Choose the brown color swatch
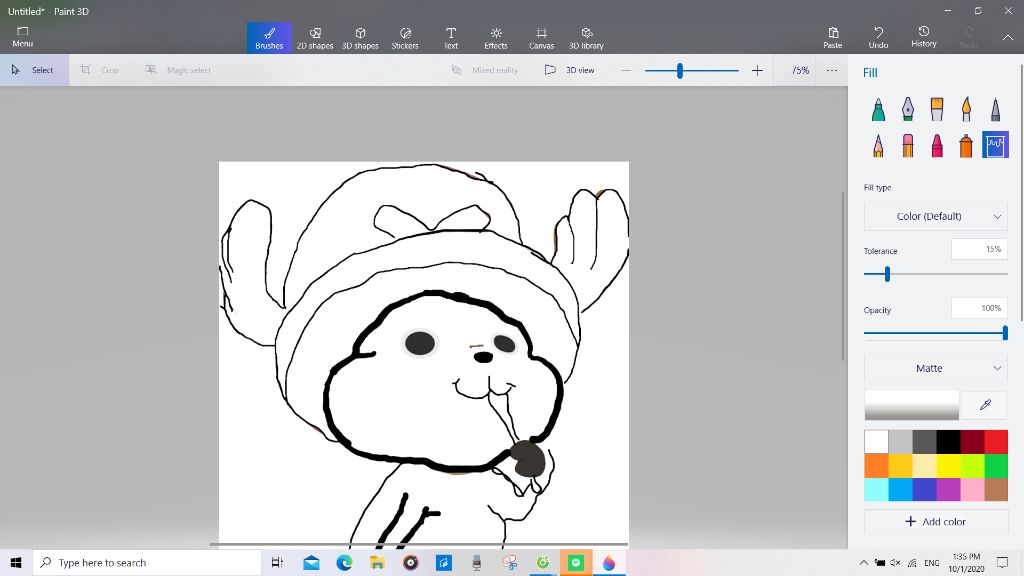 point(996,490)
